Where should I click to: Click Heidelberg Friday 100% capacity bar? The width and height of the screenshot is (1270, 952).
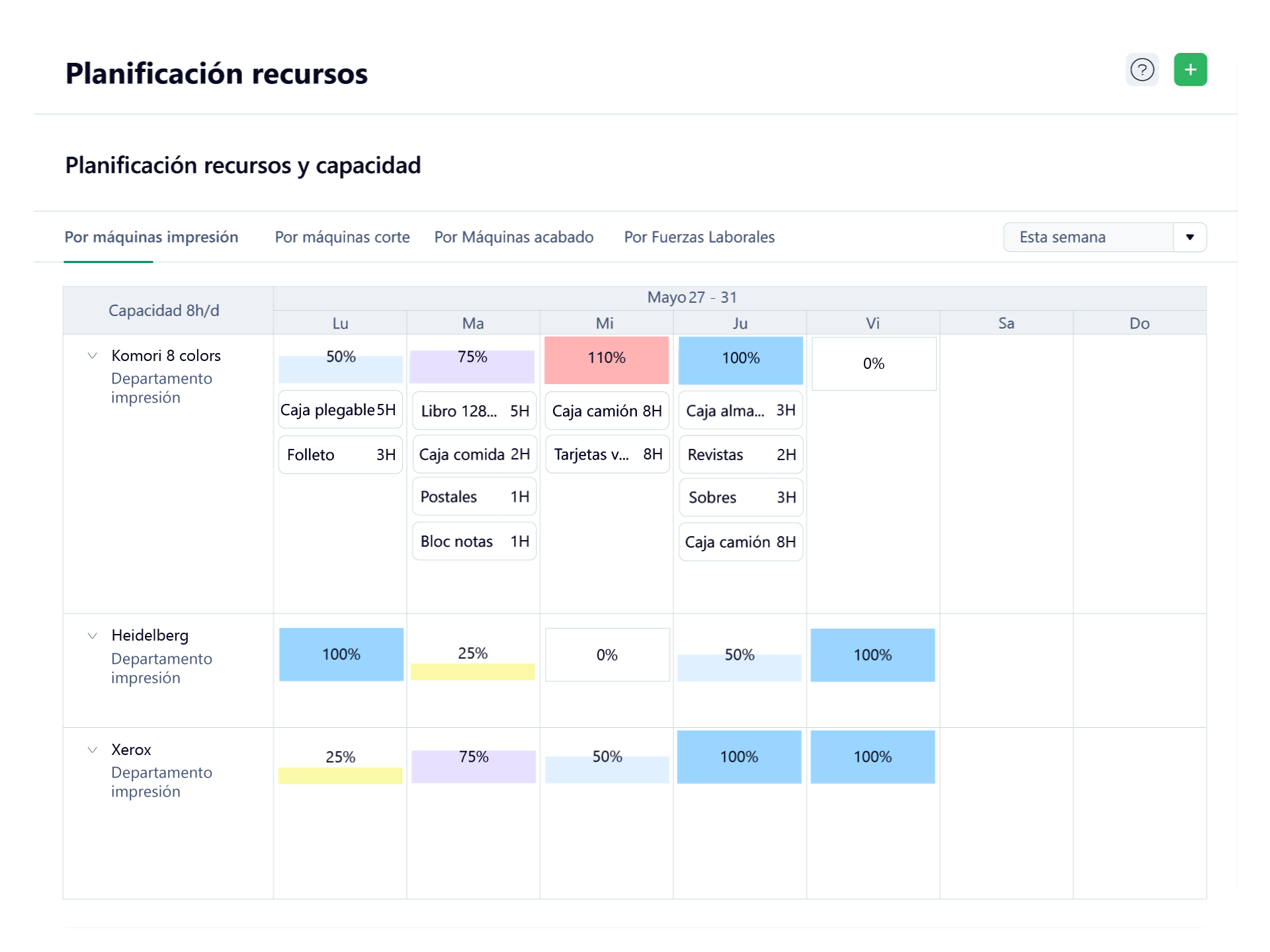[x=872, y=654]
